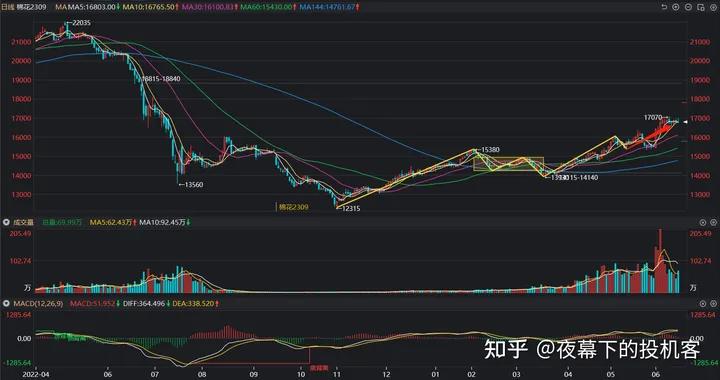The image size is (720, 380).
Task: Click 102.74 on the right volume axis
Action: [700, 261]
